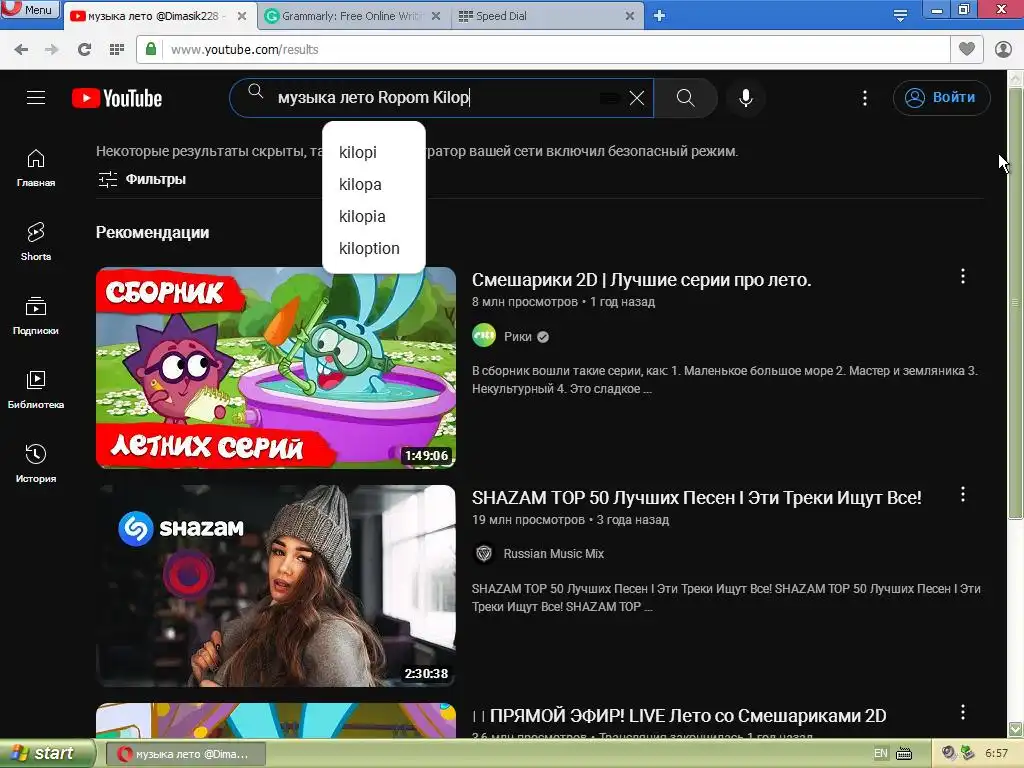1024x768 pixels.
Task: Go forward to next page
Action: 52,50
